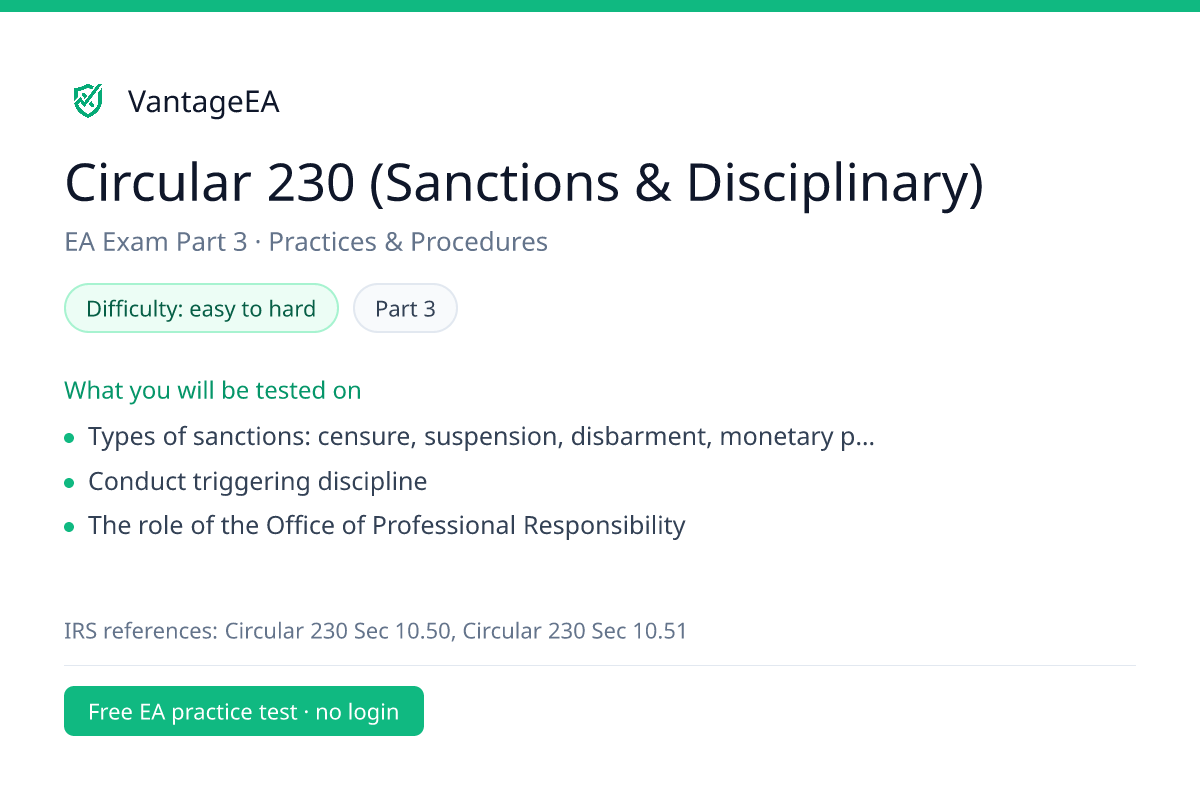Select the Circular 230 Sanctions & Disciplinary heading
The height and width of the screenshot is (800, 1200).
click(x=524, y=183)
